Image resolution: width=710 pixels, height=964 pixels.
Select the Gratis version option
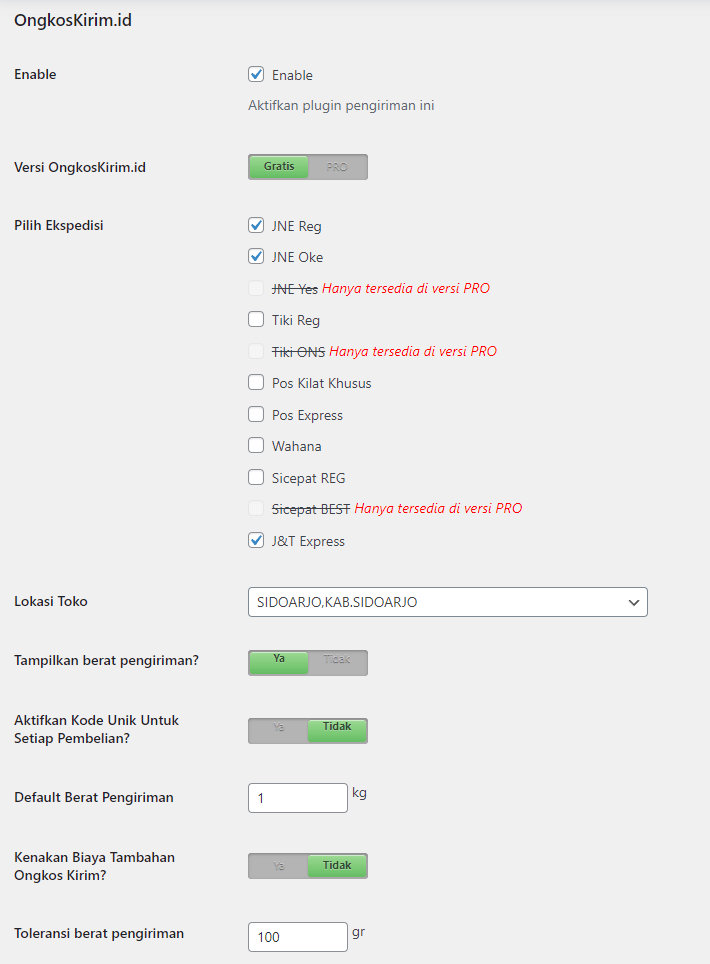click(279, 167)
